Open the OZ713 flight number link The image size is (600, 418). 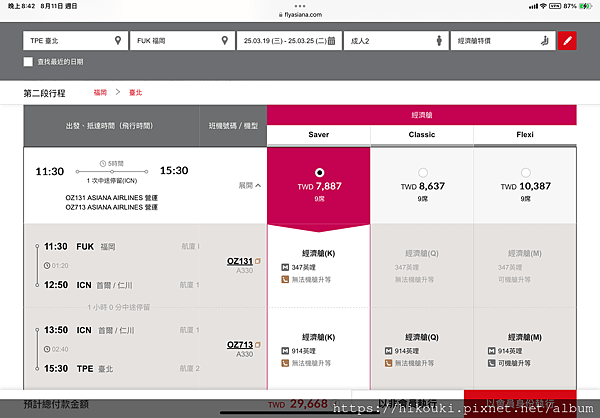pyautogui.click(x=240, y=345)
